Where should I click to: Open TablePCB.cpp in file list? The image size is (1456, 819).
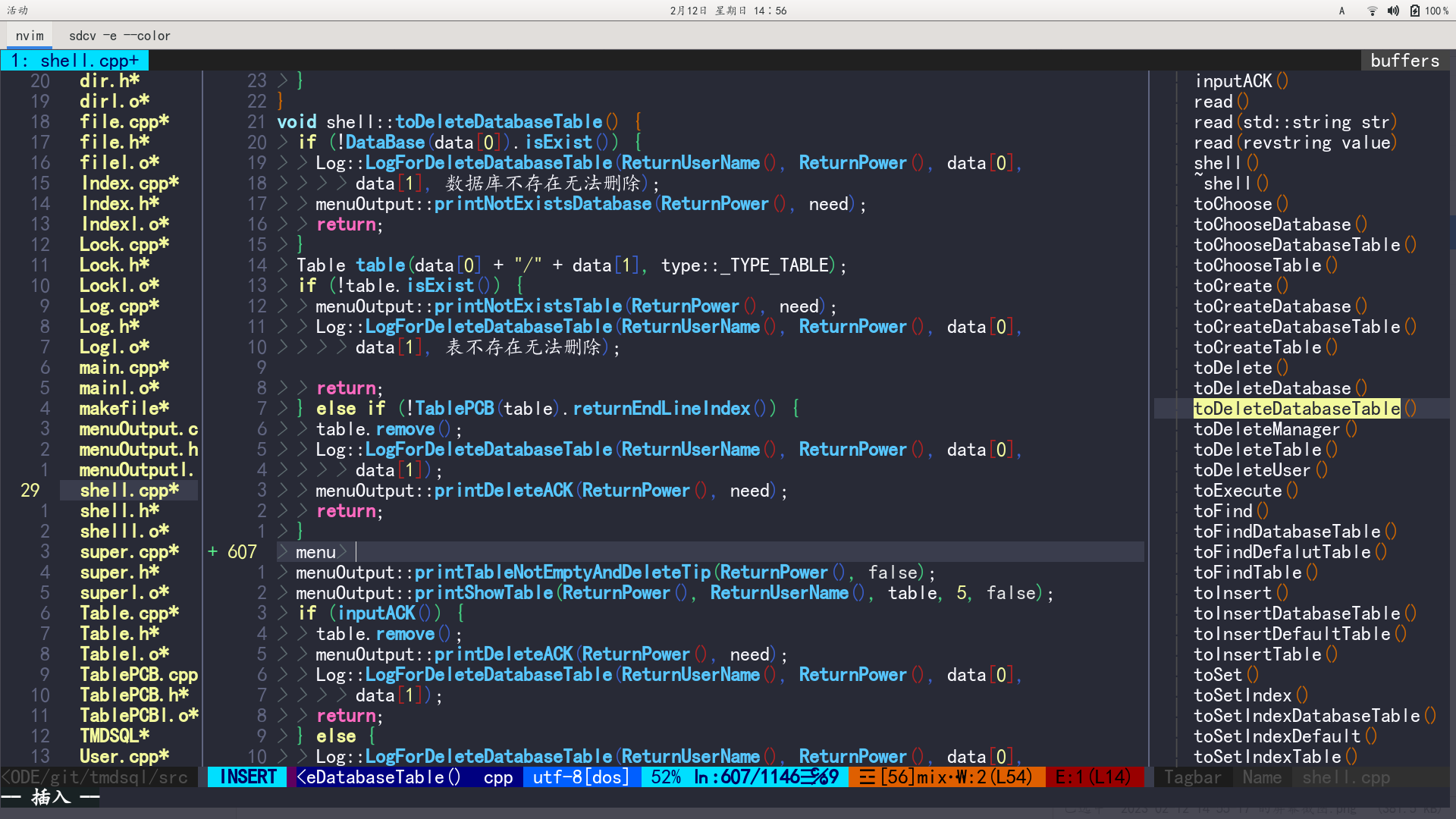[x=139, y=675]
